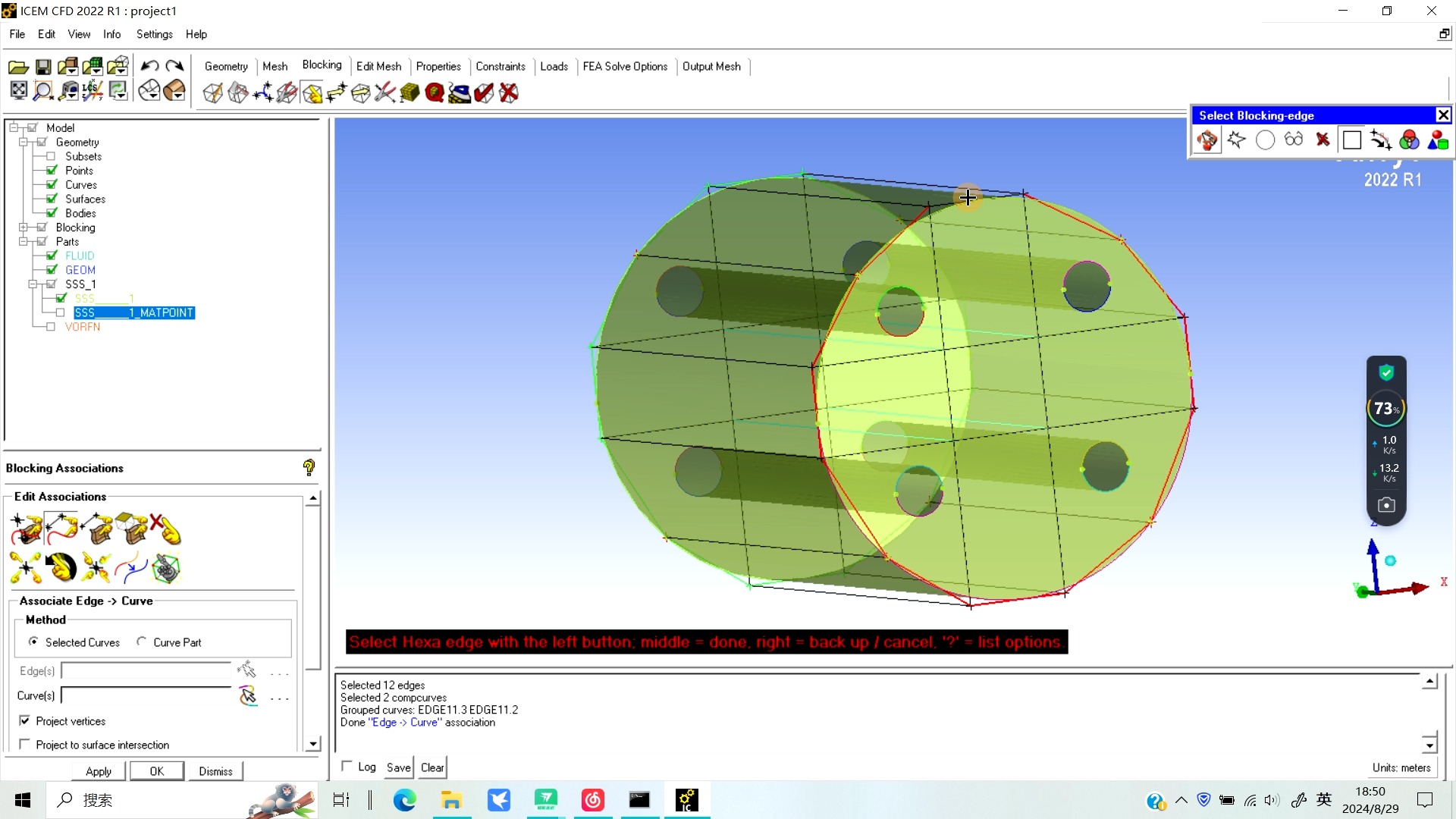This screenshot has width=1456, height=819.
Task: Toggle visibility of the Surfaces checkbox
Action: coord(52,199)
